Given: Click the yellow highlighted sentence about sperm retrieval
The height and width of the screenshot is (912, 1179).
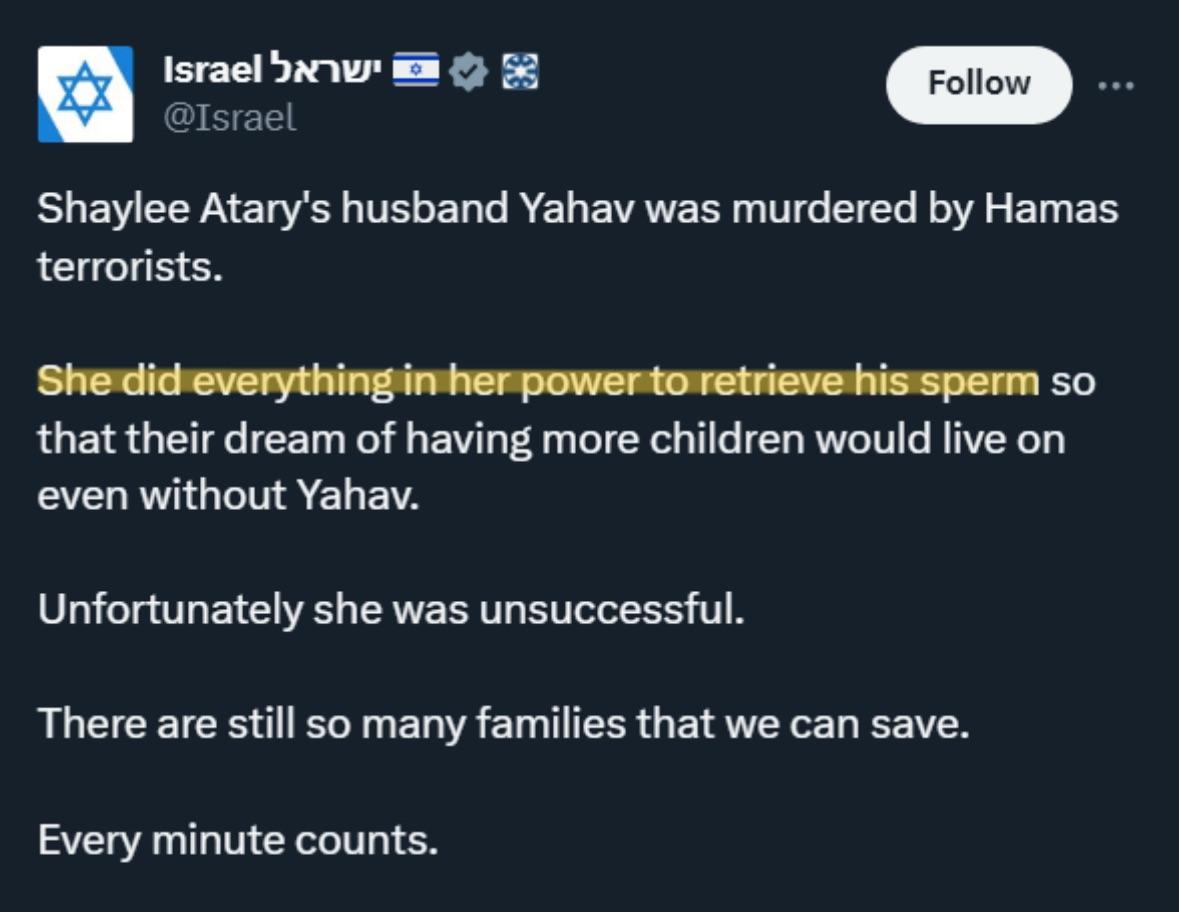Looking at the screenshot, I should tap(538, 382).
